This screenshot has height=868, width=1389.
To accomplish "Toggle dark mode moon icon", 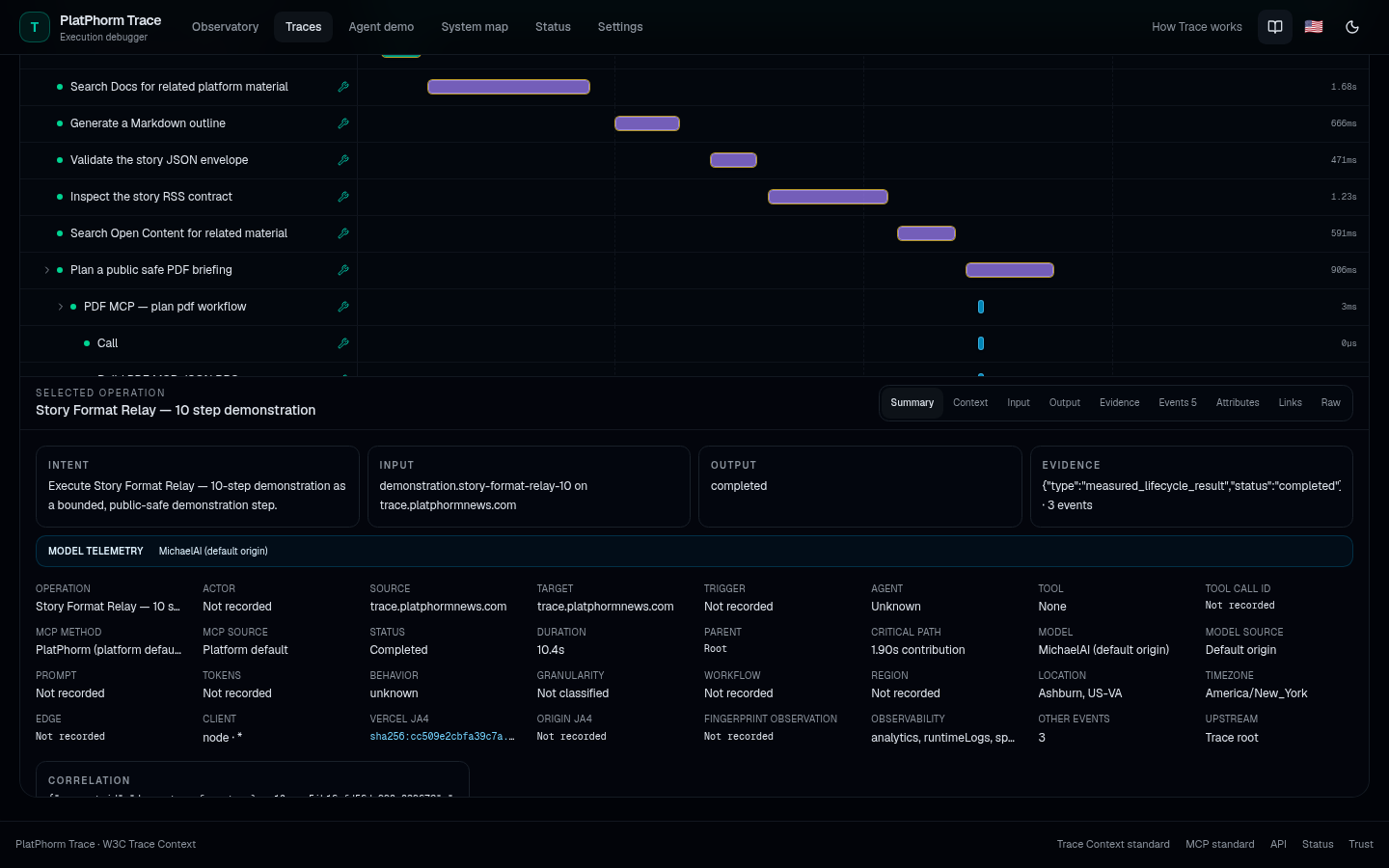I will (x=1352, y=27).
